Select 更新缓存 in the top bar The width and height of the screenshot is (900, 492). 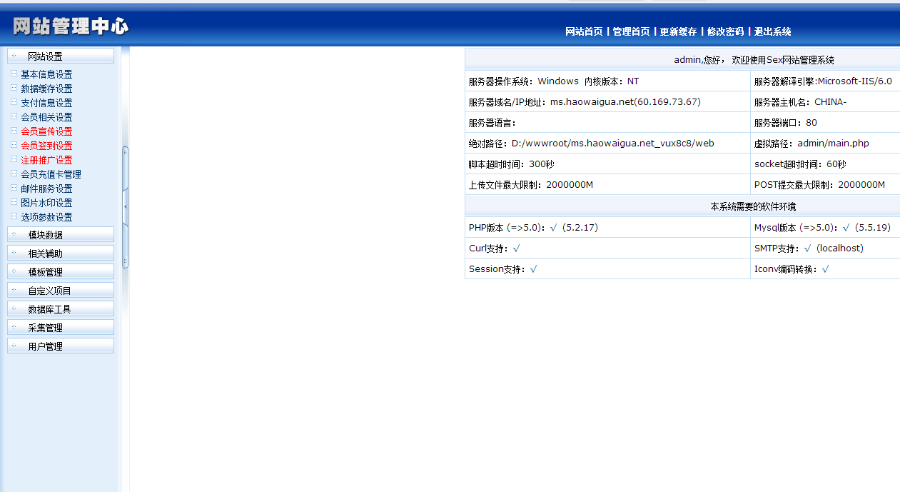[678, 32]
